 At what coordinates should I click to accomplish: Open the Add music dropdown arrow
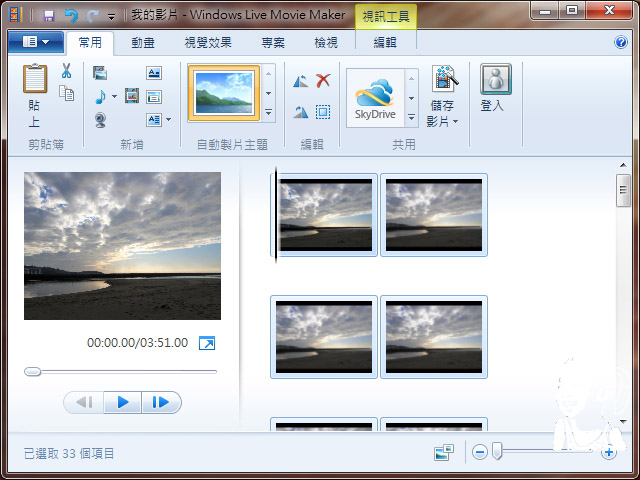point(115,97)
